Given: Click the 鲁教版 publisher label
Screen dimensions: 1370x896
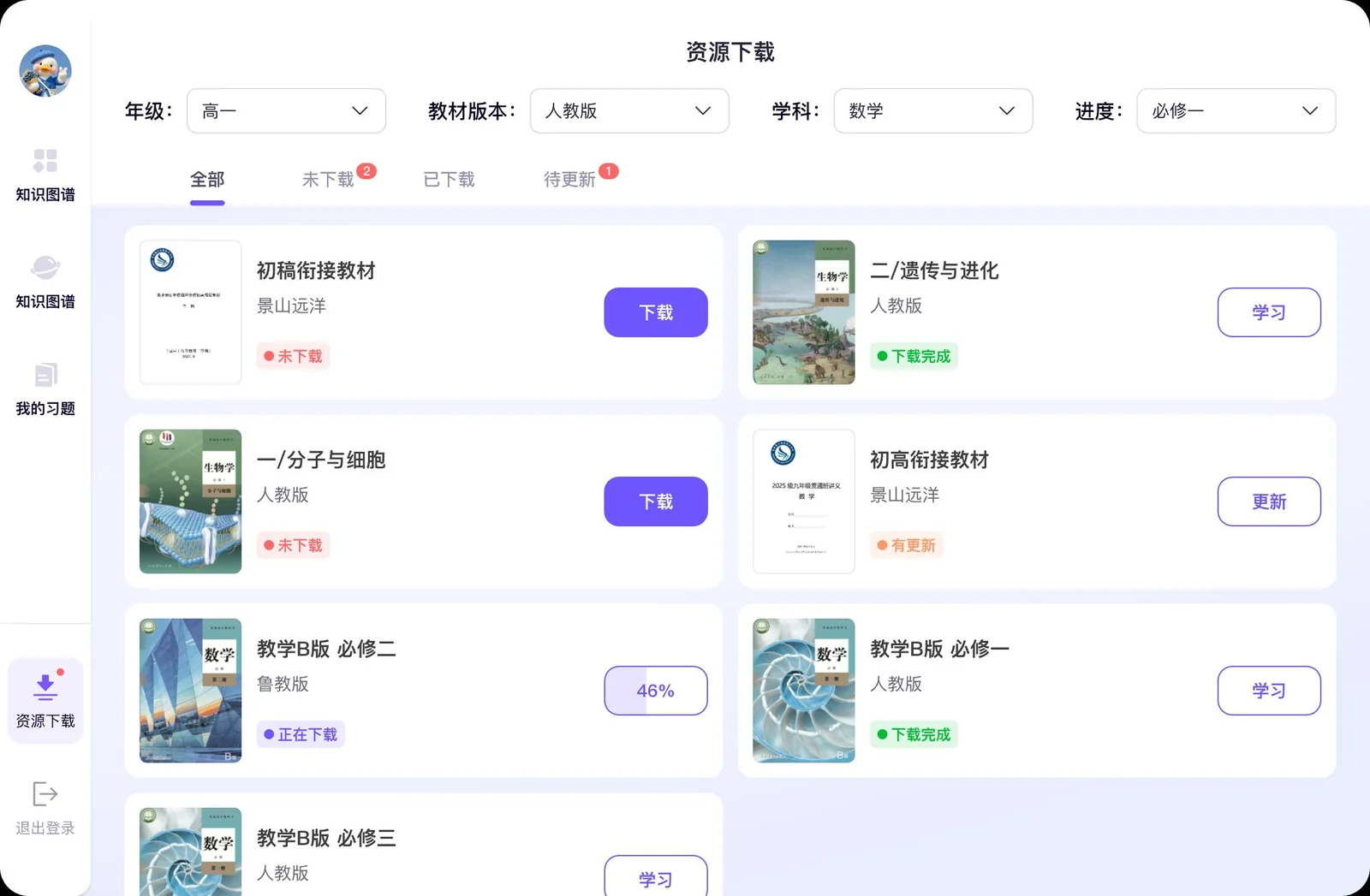Looking at the screenshot, I should click(x=283, y=684).
